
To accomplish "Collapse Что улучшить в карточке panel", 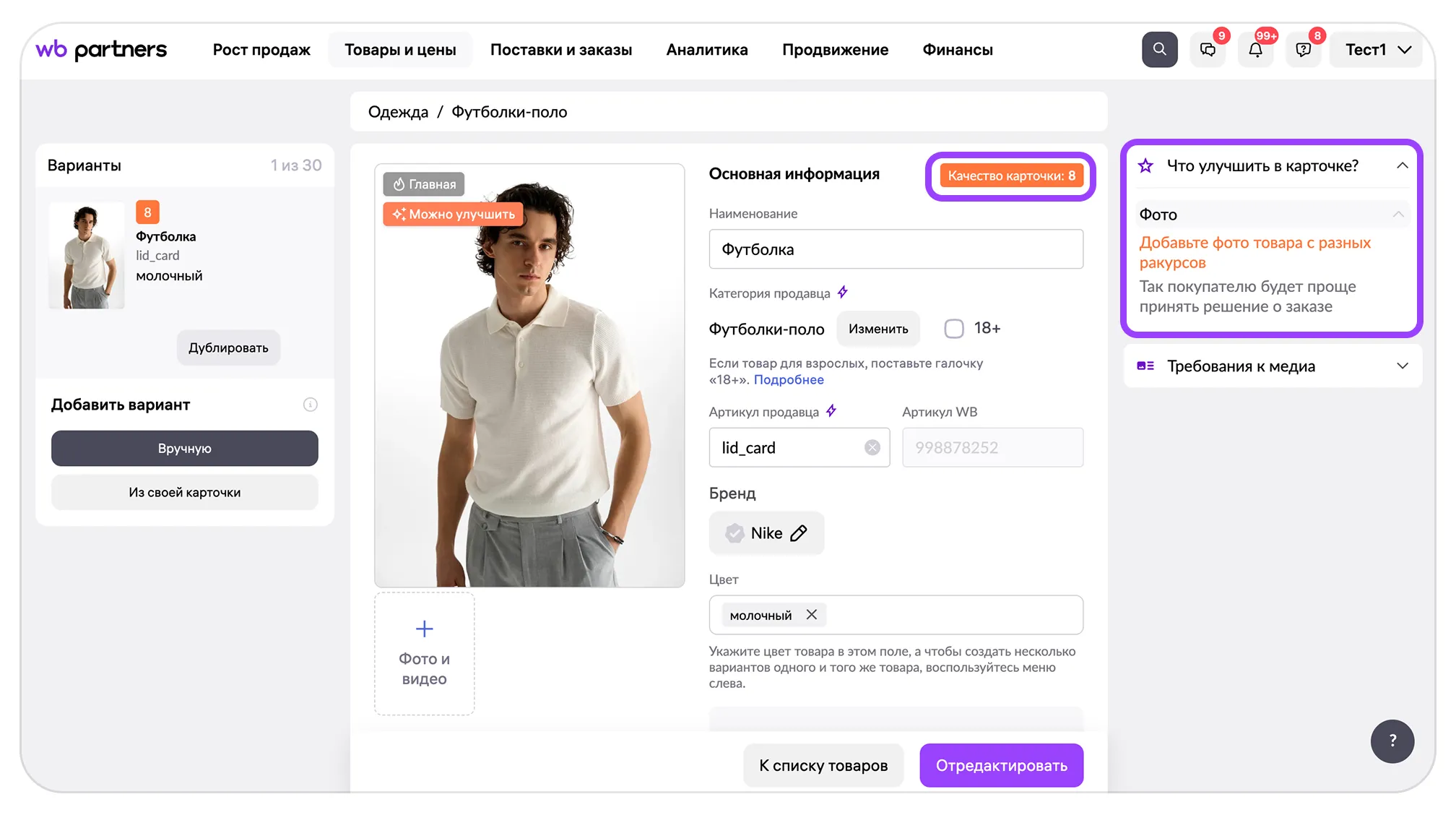I will [x=1402, y=165].
